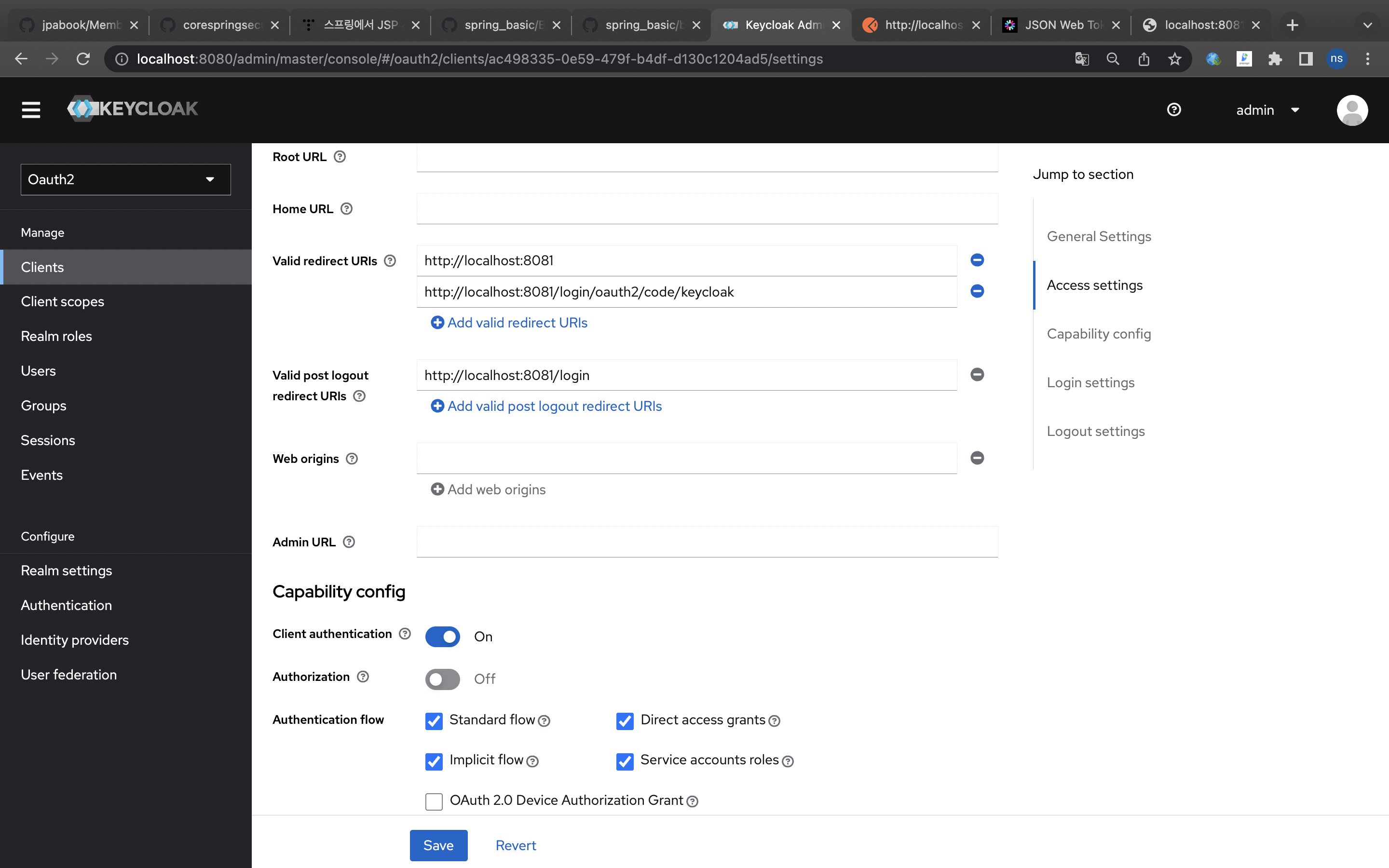The width and height of the screenshot is (1389, 868).
Task: Navigate to Capability config section
Action: (x=1099, y=333)
